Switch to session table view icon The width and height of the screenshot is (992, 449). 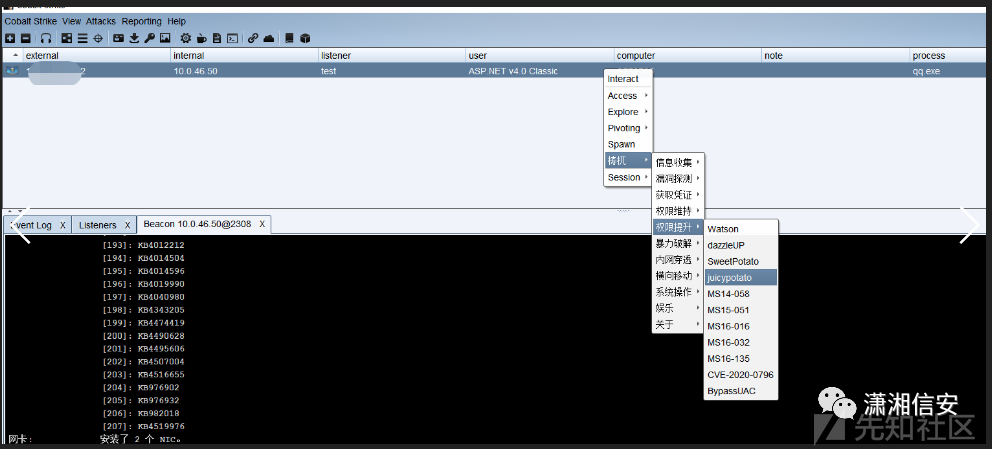(x=82, y=39)
